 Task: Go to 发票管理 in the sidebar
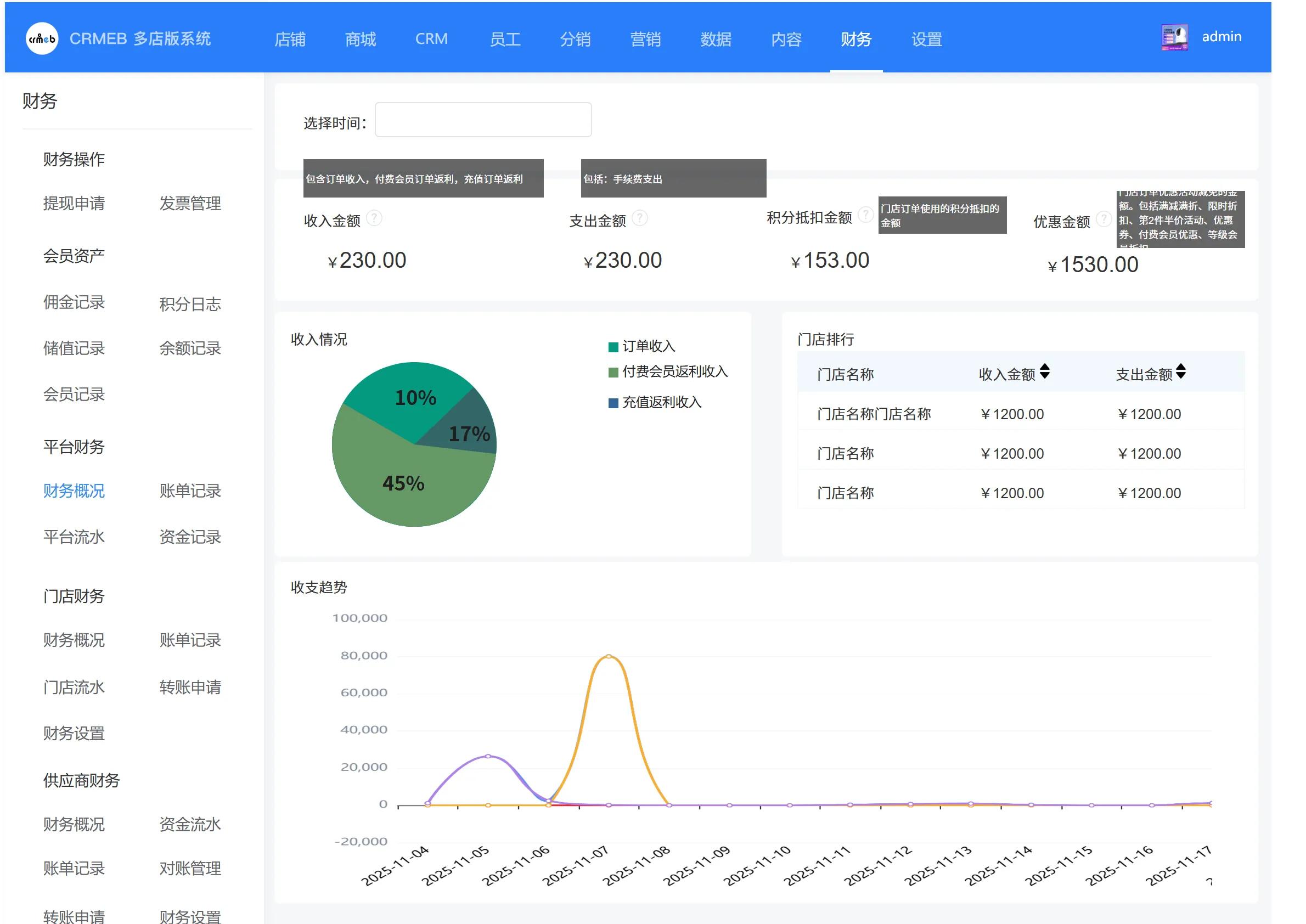[190, 204]
